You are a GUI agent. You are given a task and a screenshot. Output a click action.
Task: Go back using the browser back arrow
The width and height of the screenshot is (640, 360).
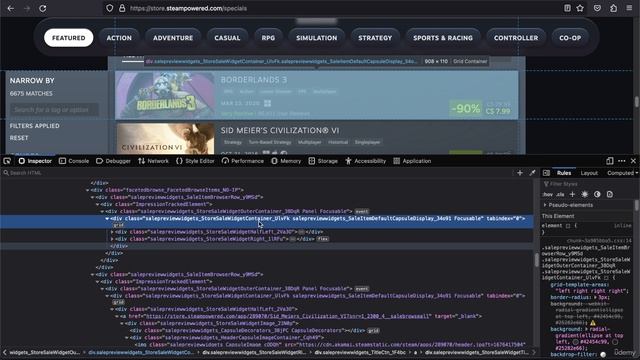[x=11, y=8]
